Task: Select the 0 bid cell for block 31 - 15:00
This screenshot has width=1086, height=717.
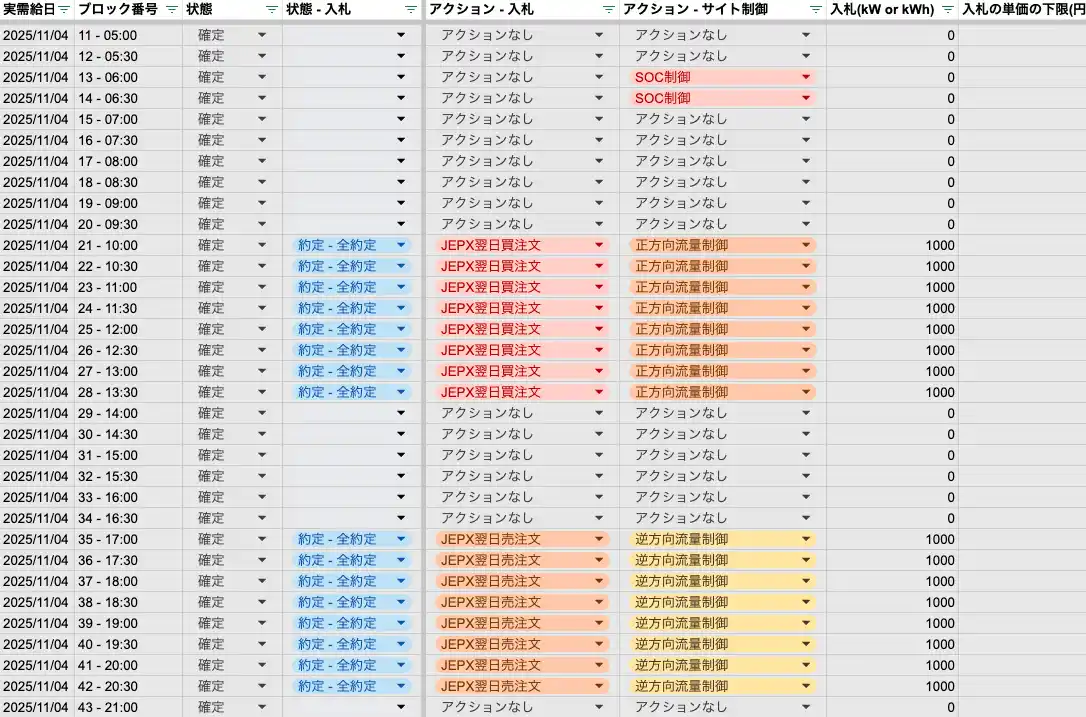Action: [x=892, y=455]
